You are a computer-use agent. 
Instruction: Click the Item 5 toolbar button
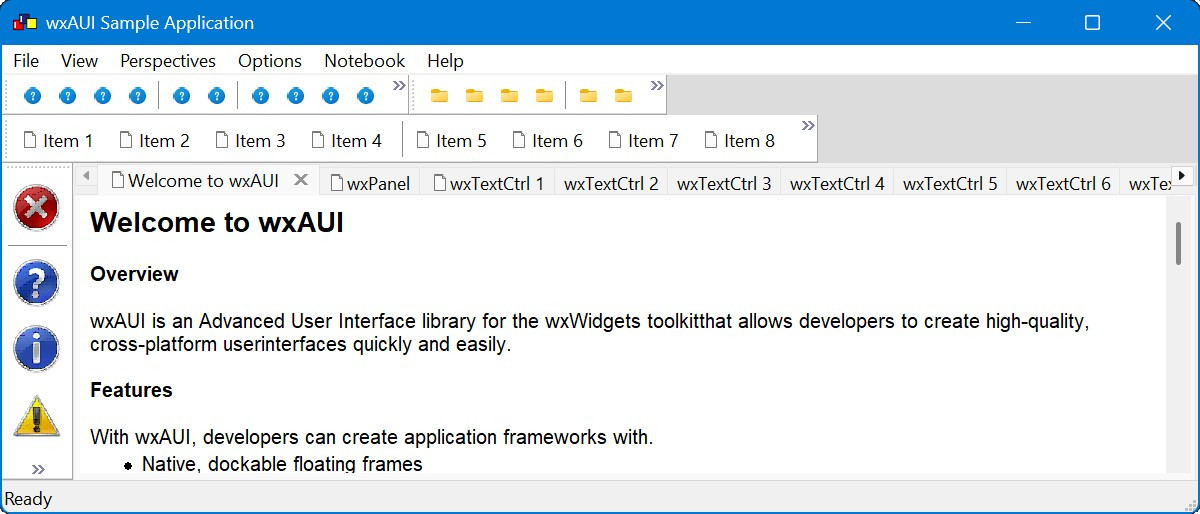point(451,141)
